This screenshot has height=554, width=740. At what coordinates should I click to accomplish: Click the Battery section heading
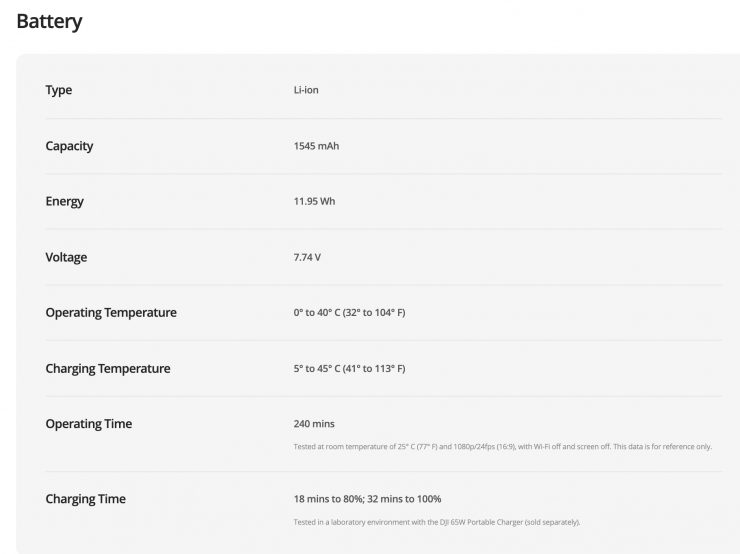coord(49,21)
